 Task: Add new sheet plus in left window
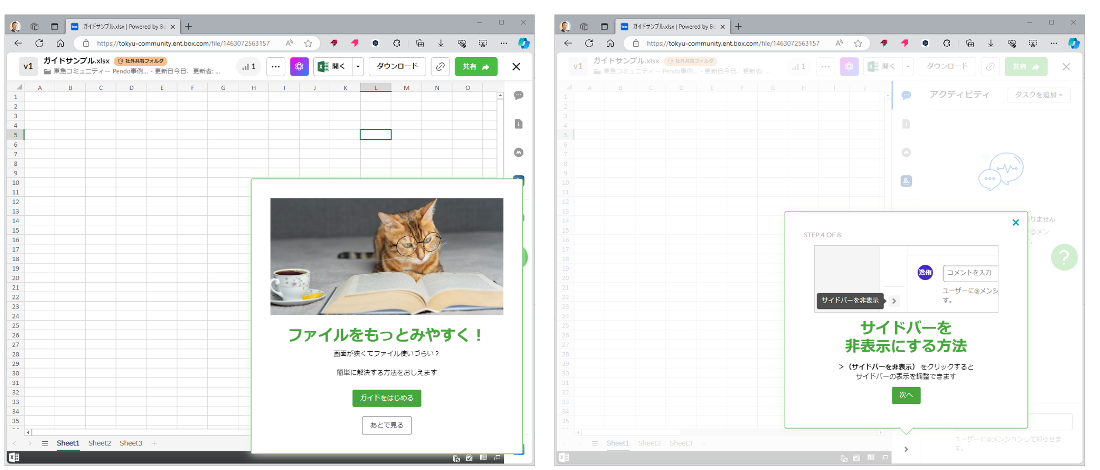[154, 443]
